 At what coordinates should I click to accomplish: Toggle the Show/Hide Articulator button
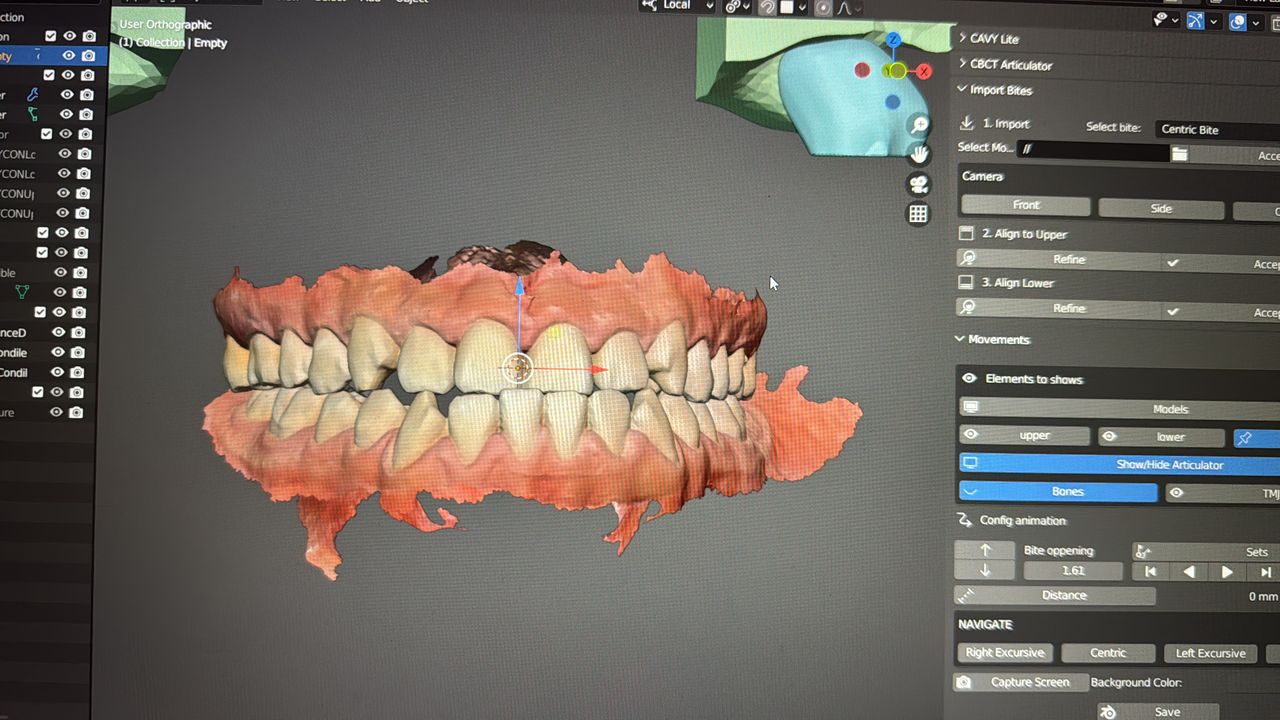point(1118,464)
